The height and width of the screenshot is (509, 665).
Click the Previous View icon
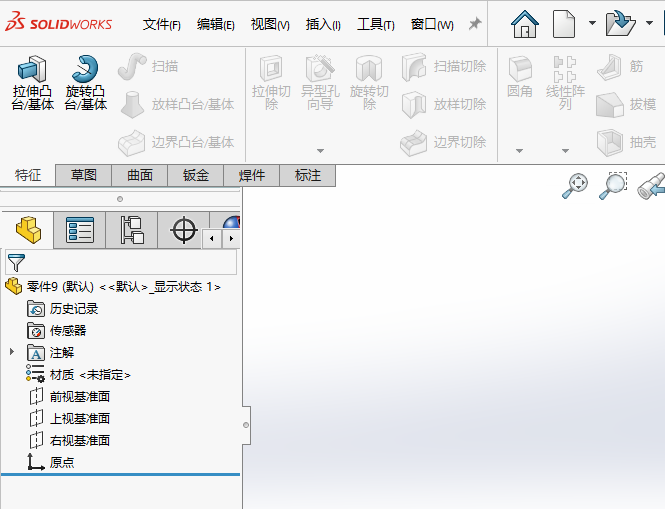651,185
